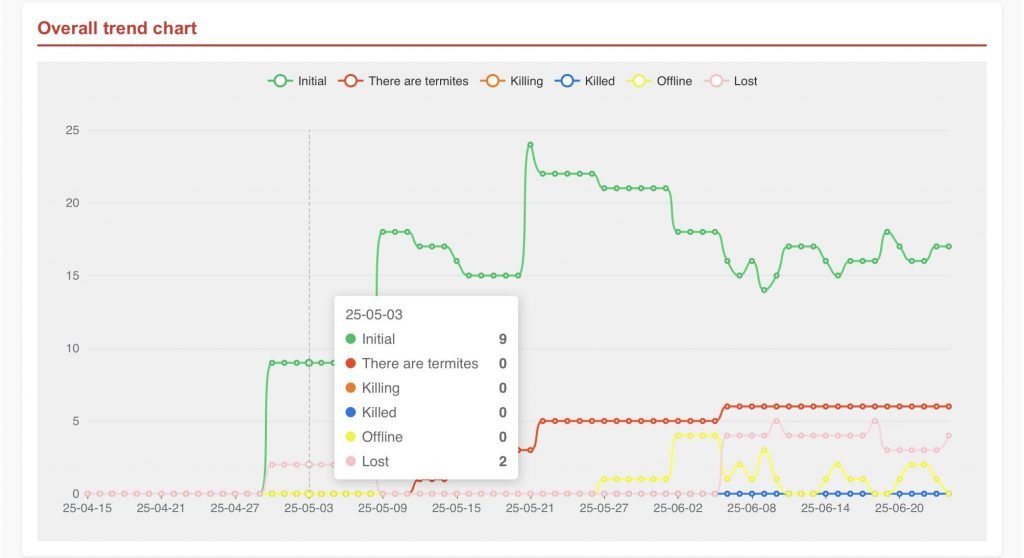Toggle the Lost legend item
Viewport: 1024px width, 558px height.
pyautogui.click(x=732, y=81)
